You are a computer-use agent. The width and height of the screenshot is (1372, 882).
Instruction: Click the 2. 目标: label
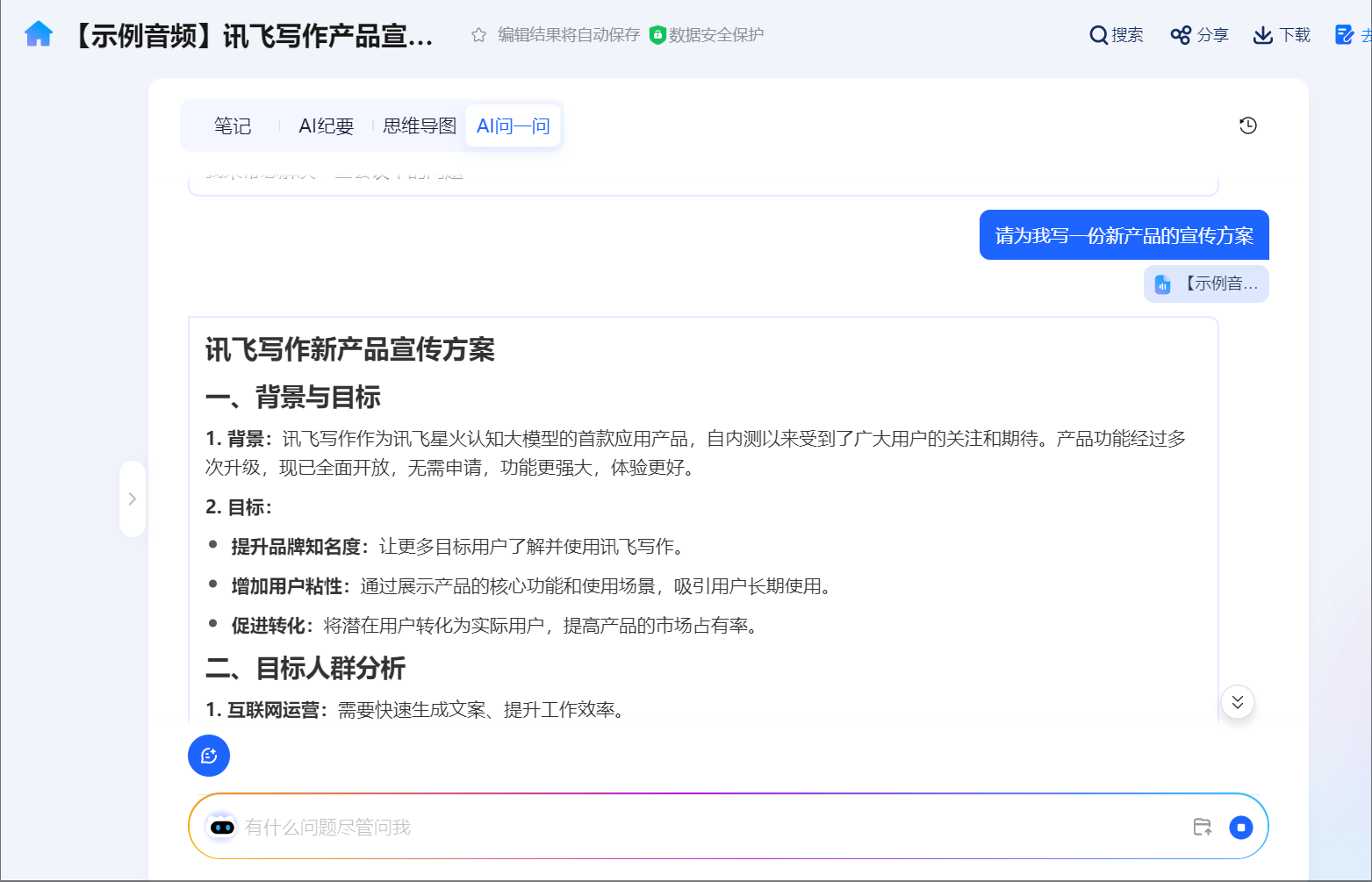(239, 507)
